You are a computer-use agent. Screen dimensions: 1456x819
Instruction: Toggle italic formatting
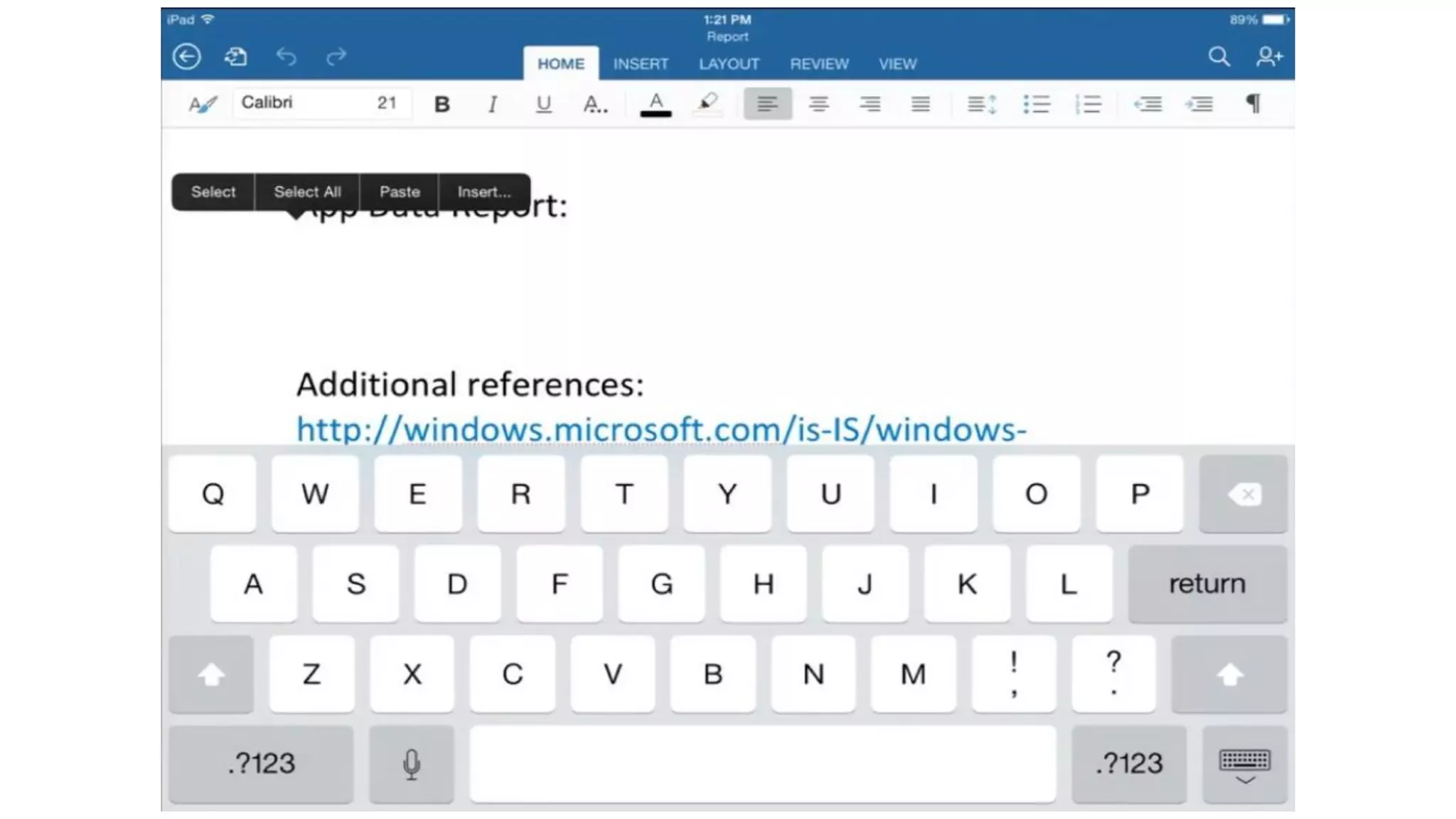(492, 105)
